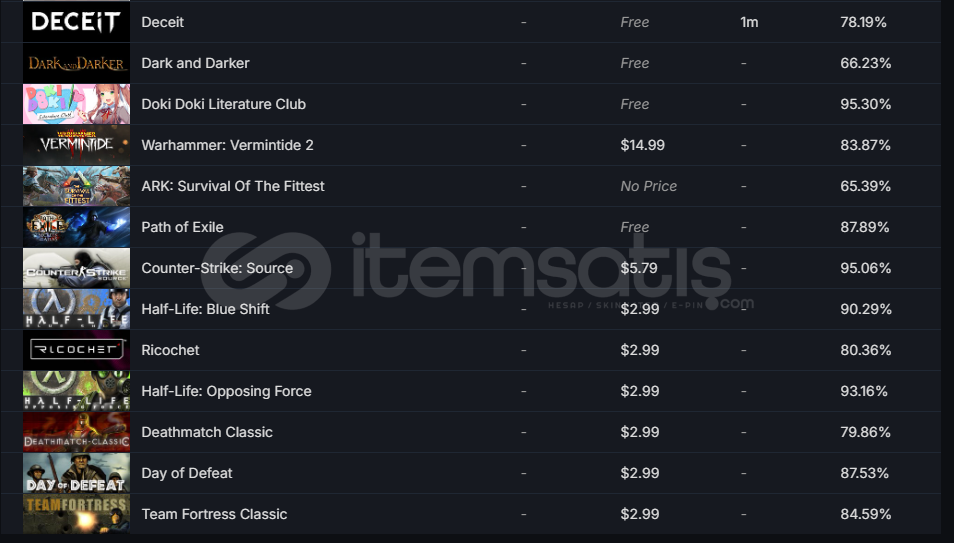954x543 pixels.
Task: Select the 95.30% rating for Doki Doki
Action: click(865, 104)
